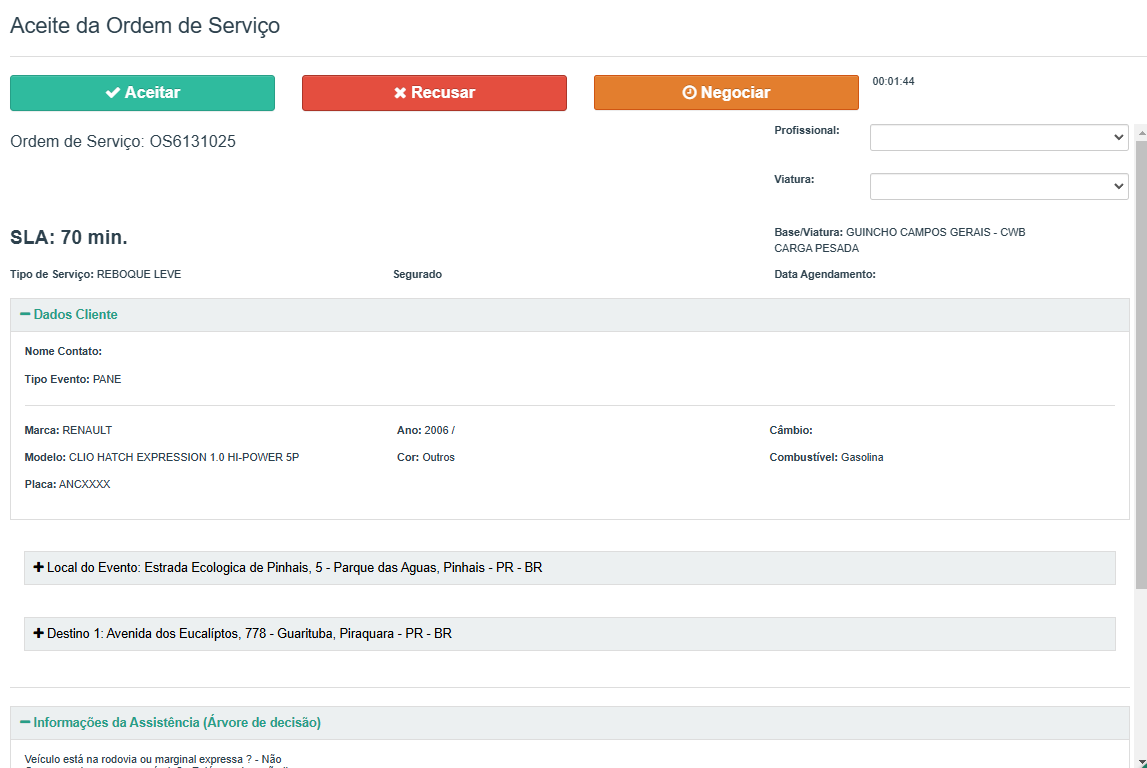Screen dimensions: 1147x768
Task: Click the checkmark icon on the Aceitar button
Action: point(112,93)
